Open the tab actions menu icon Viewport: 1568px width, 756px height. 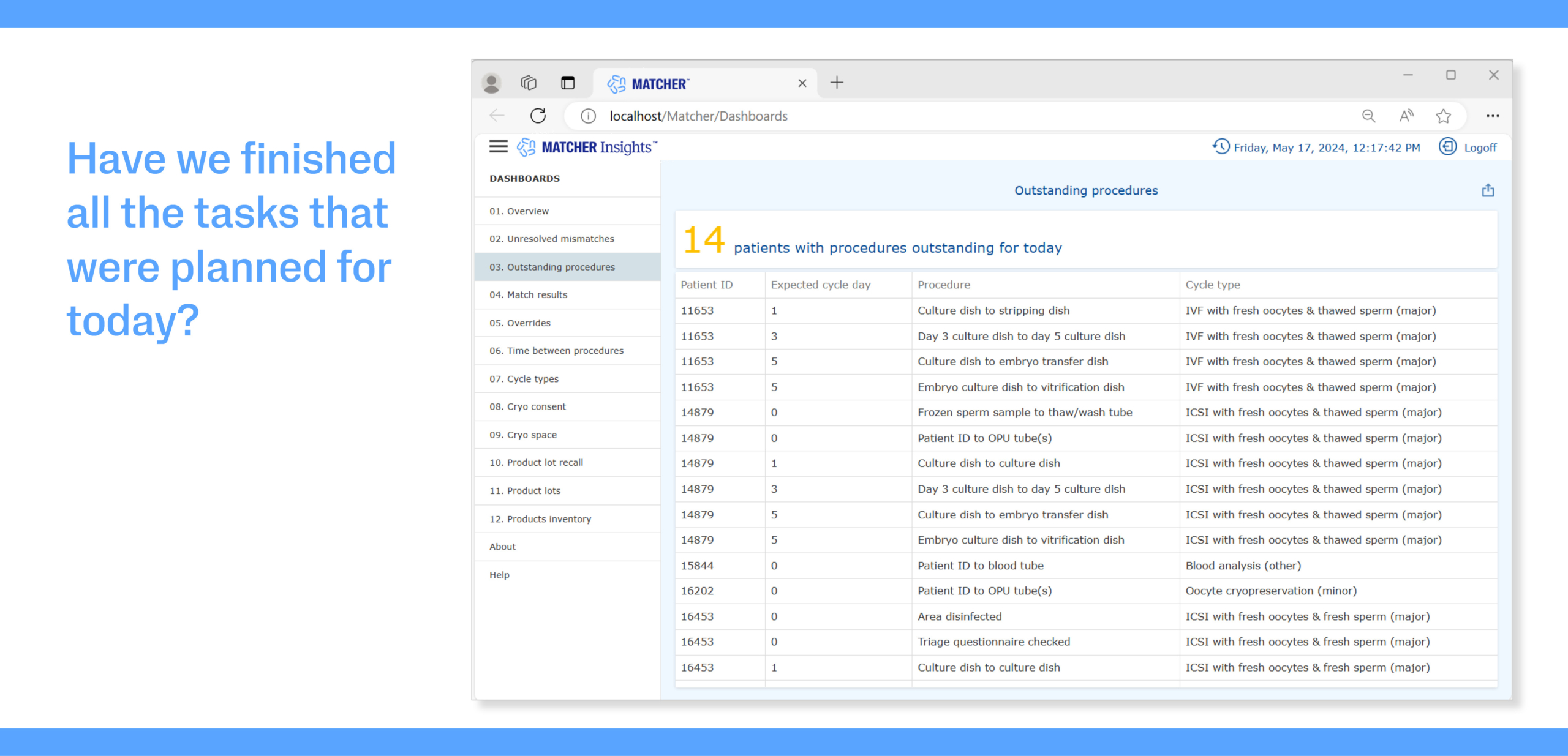point(568,83)
